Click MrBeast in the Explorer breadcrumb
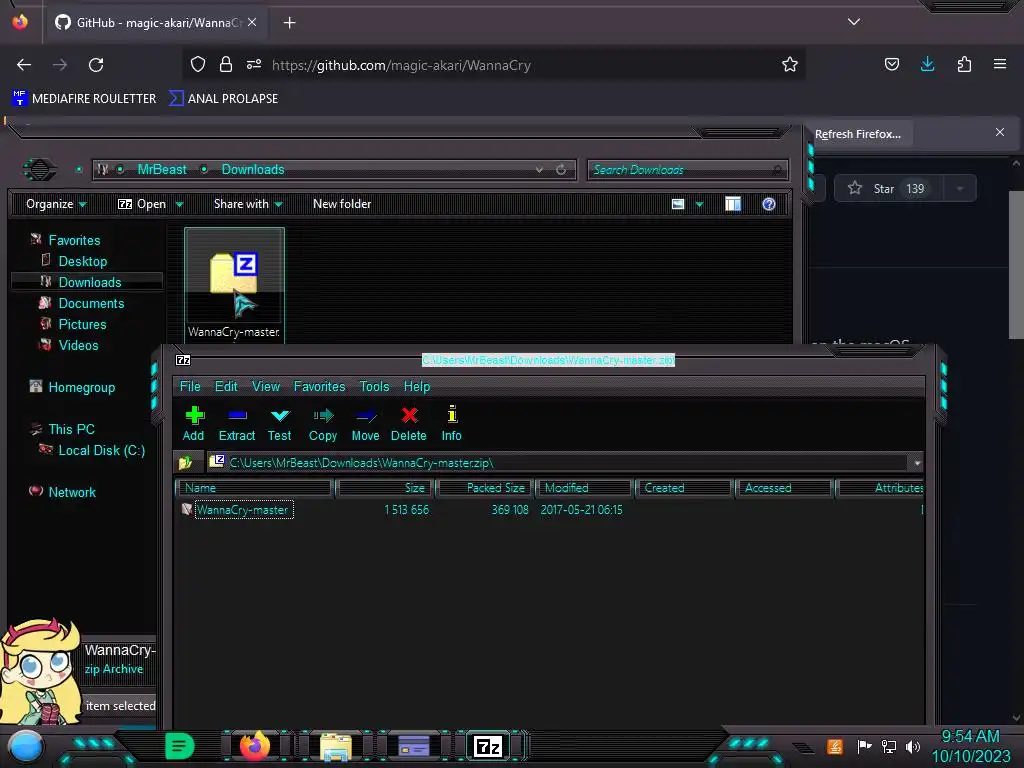This screenshot has width=1024, height=768. pos(162,169)
